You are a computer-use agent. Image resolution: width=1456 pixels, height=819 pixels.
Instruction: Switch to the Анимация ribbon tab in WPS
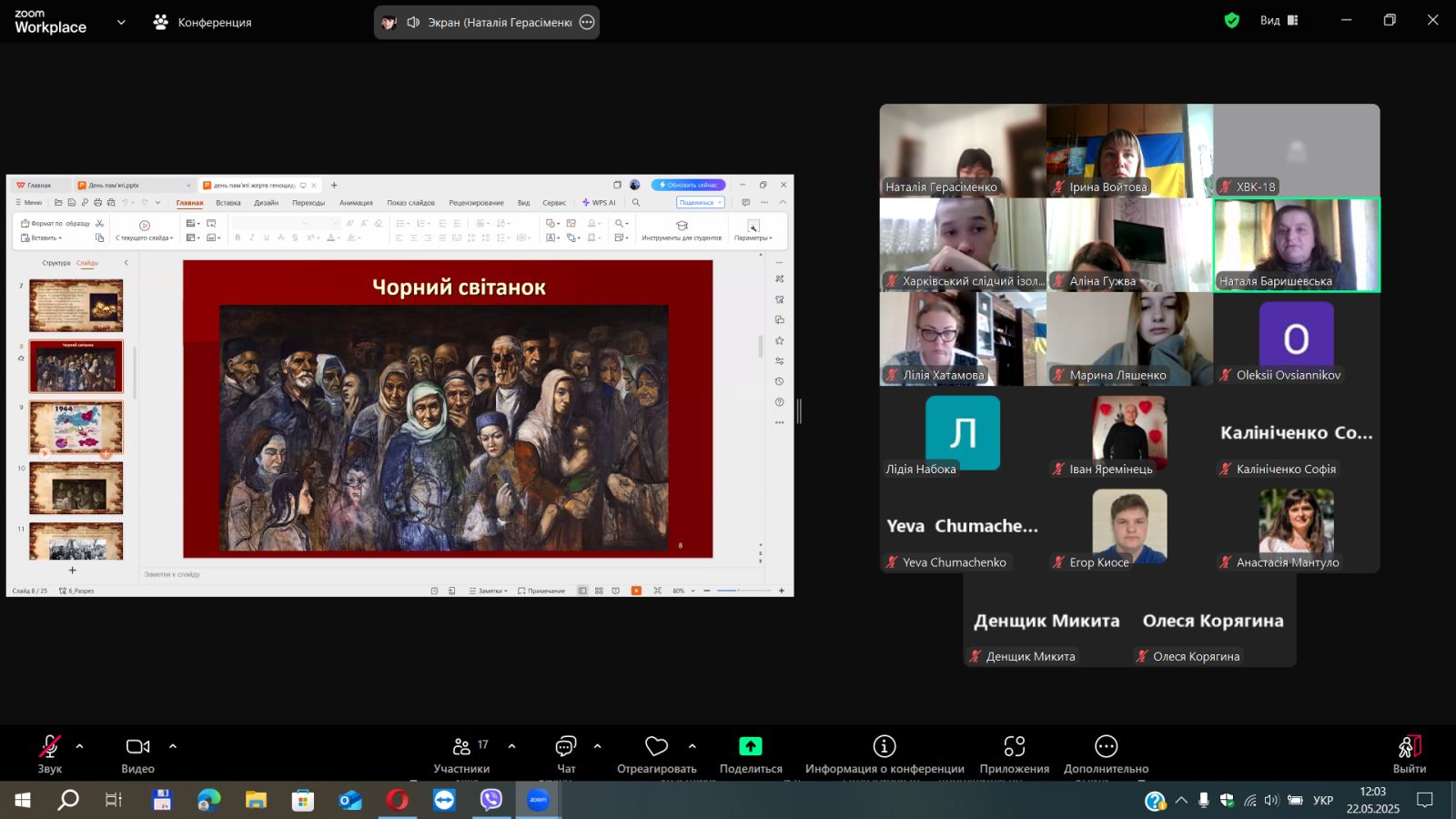(356, 203)
